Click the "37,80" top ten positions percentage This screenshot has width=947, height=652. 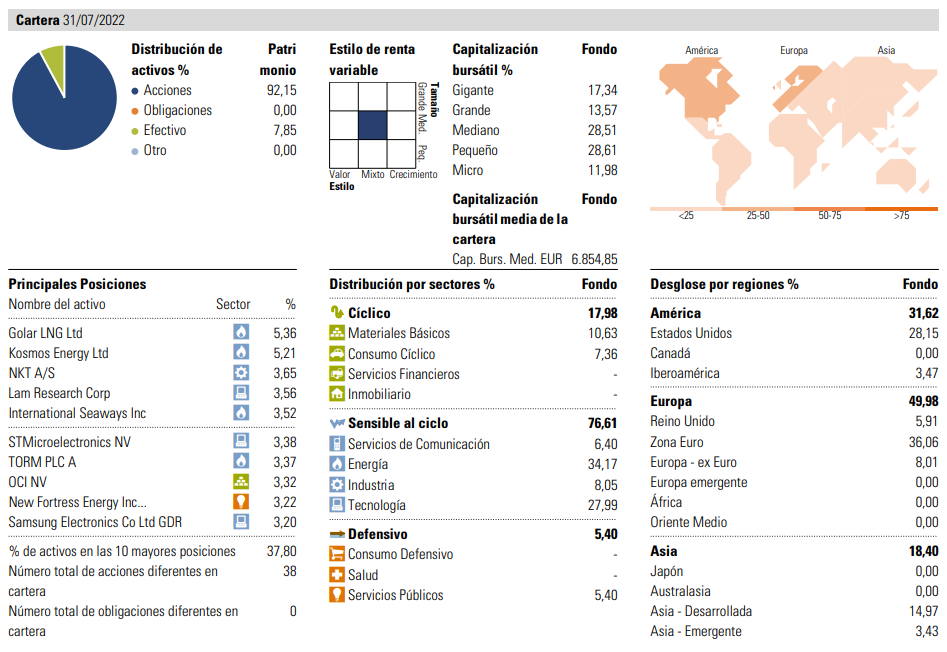pos(281,551)
